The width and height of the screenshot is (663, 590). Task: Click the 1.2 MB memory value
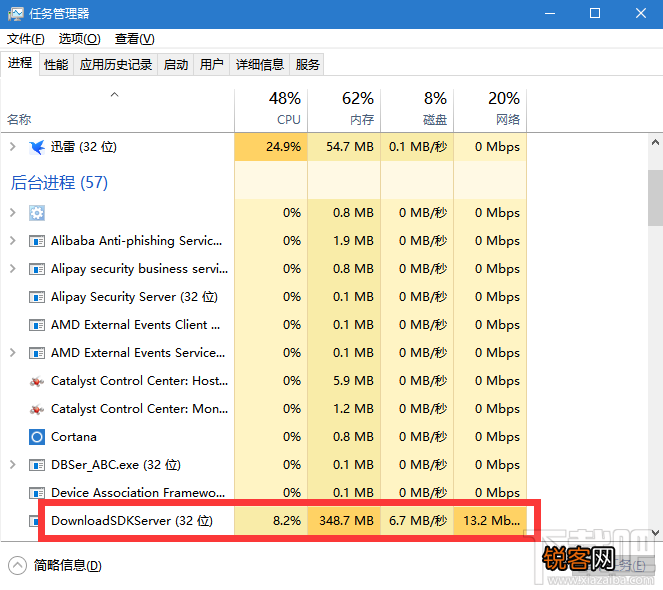(353, 409)
